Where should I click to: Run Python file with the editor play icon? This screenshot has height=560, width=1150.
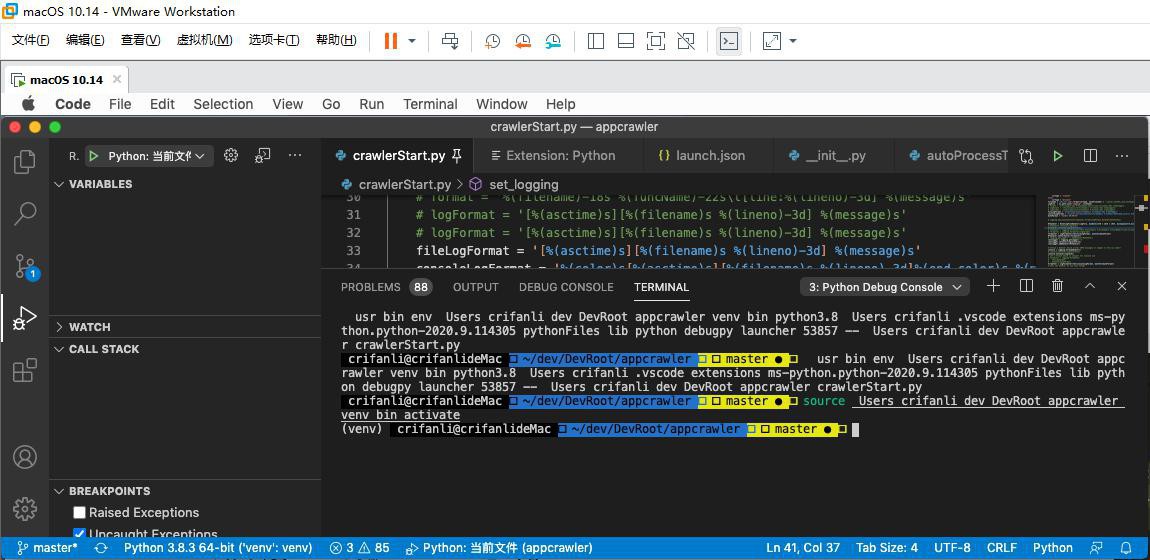pos(1058,156)
